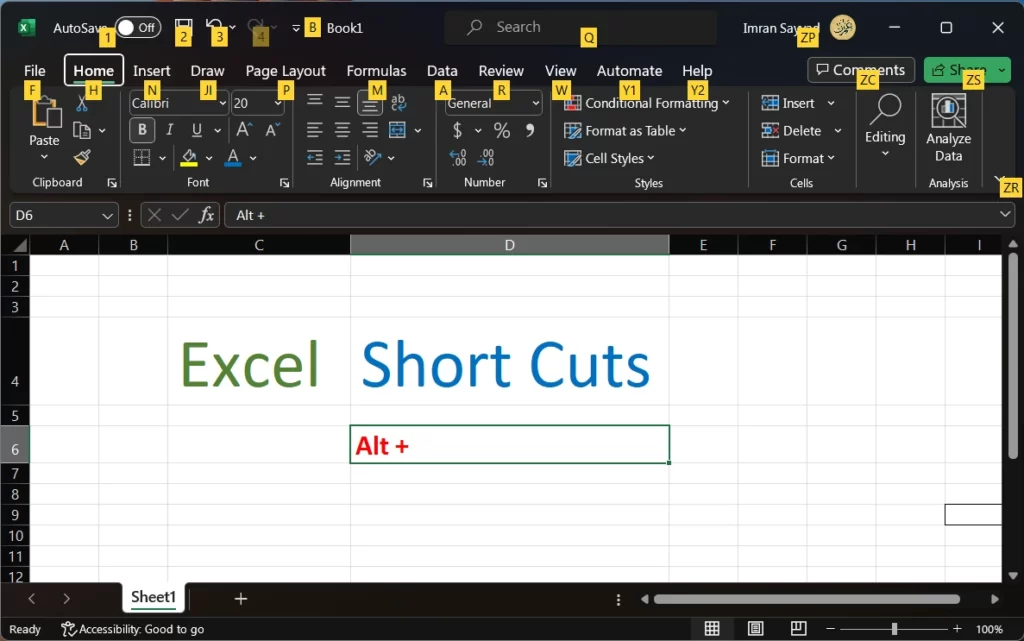1024x641 pixels.
Task: Open the Calibri font name dropdown
Action: (222, 103)
